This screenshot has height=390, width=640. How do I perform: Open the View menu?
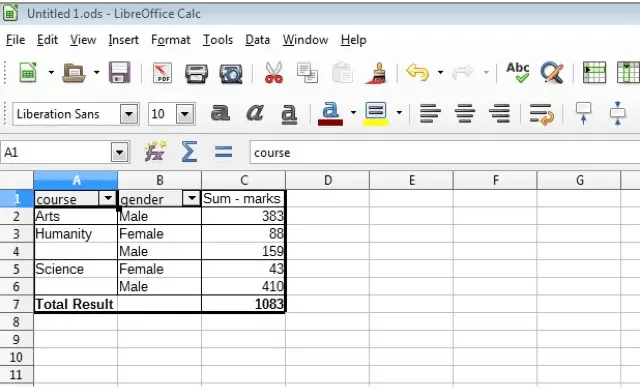(x=83, y=40)
